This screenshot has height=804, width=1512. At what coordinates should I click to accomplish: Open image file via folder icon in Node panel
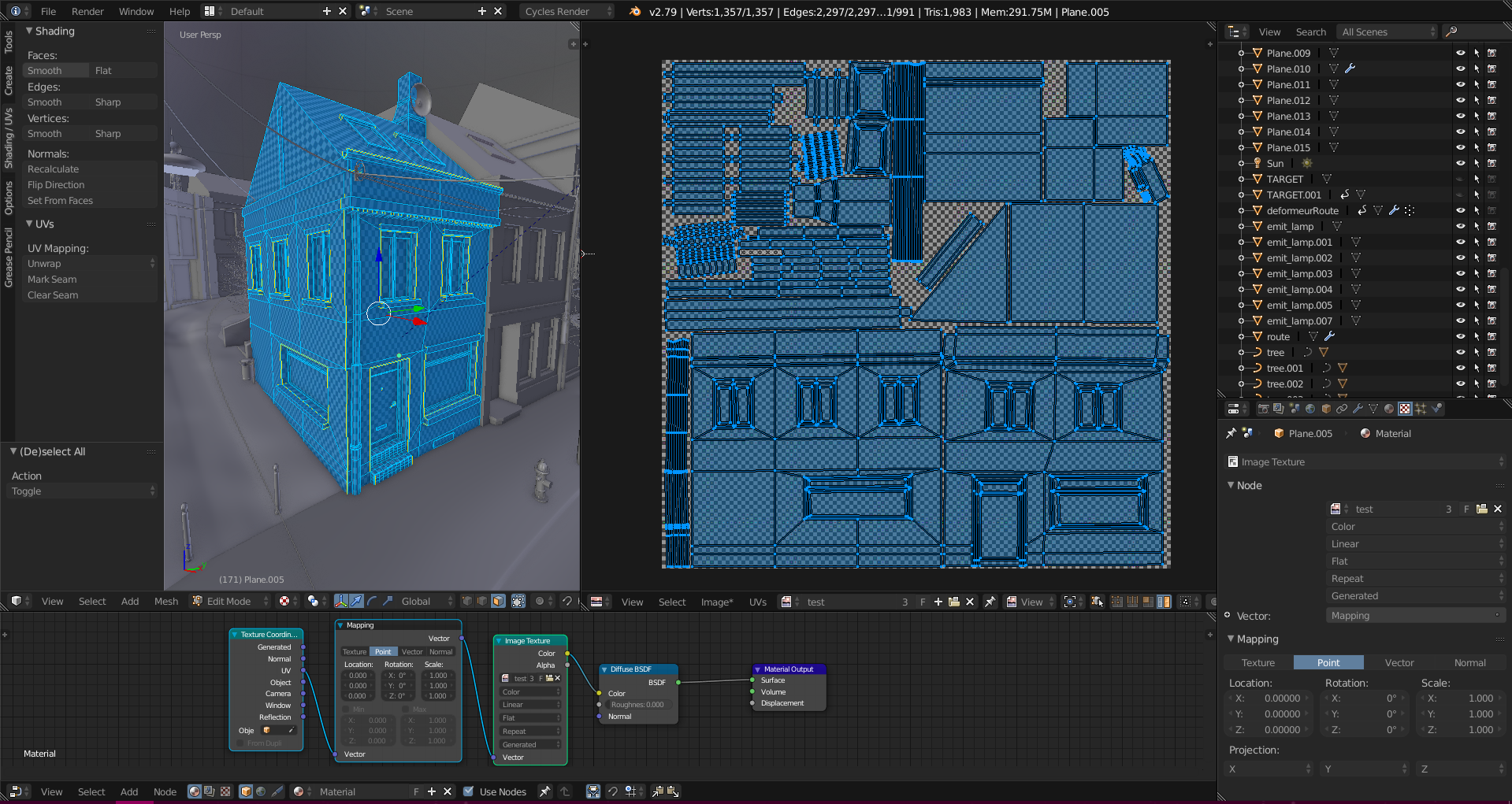click(x=1482, y=509)
